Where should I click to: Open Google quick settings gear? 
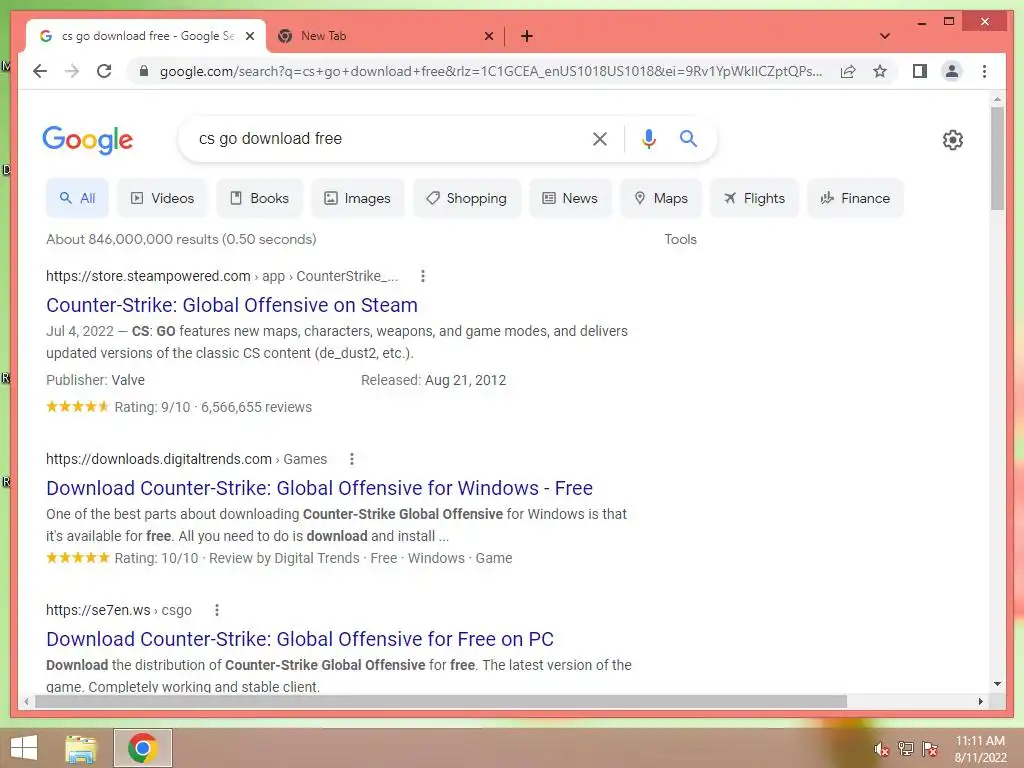click(953, 140)
